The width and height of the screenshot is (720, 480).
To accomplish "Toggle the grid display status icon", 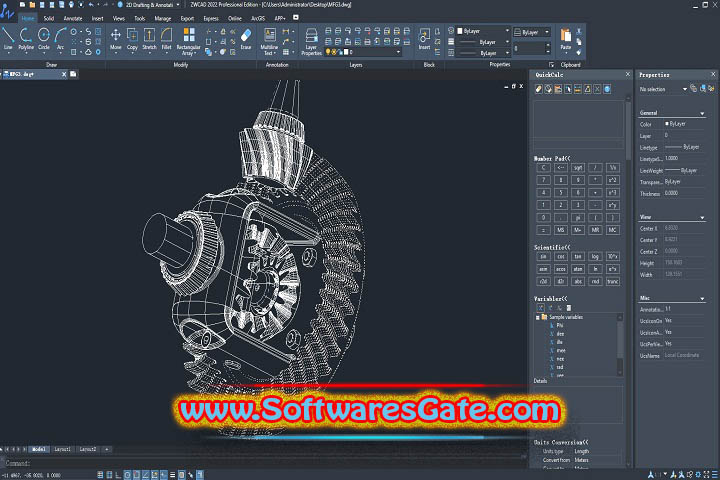I will tap(100, 475).
